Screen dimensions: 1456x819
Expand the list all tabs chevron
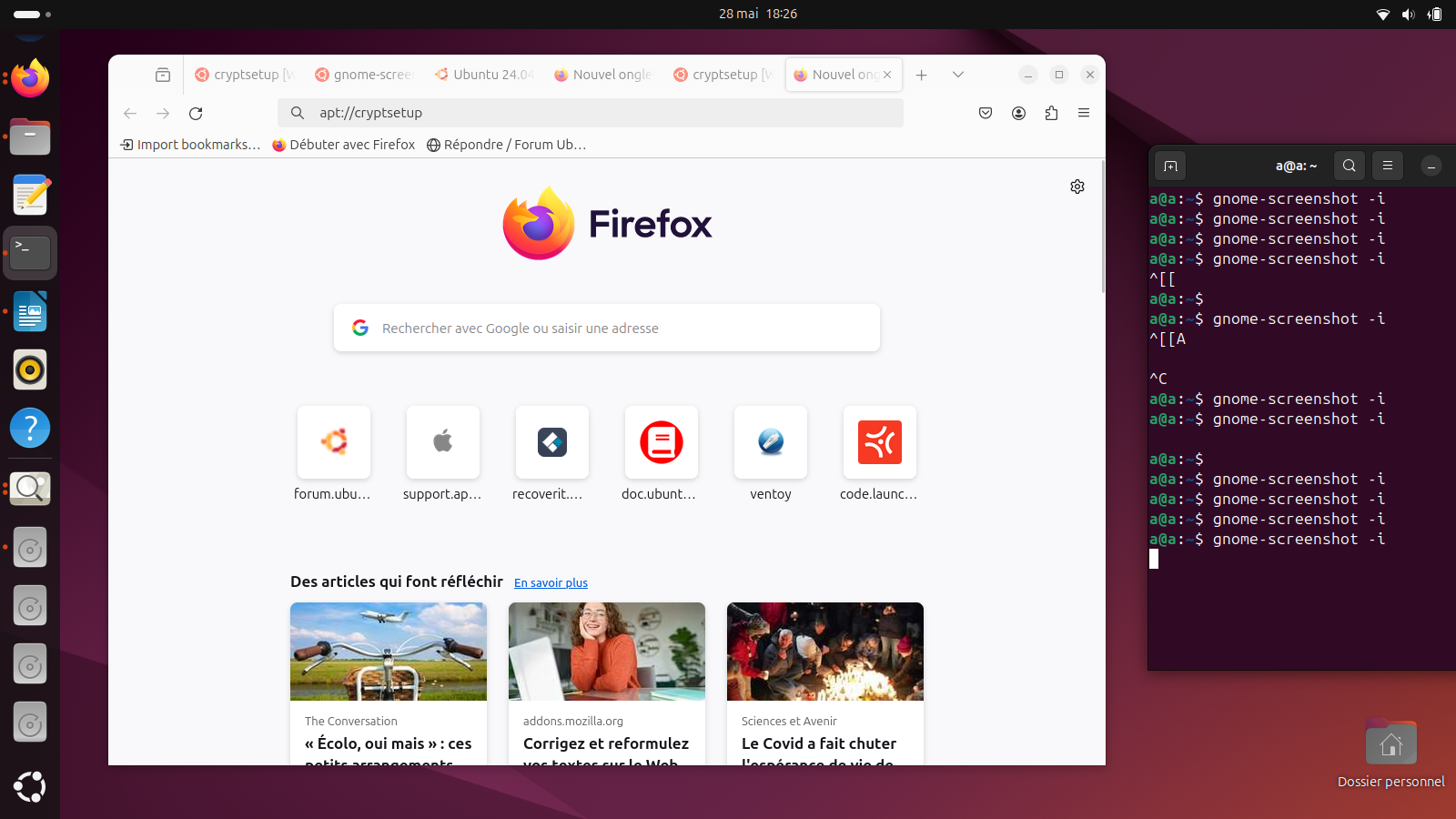(958, 75)
